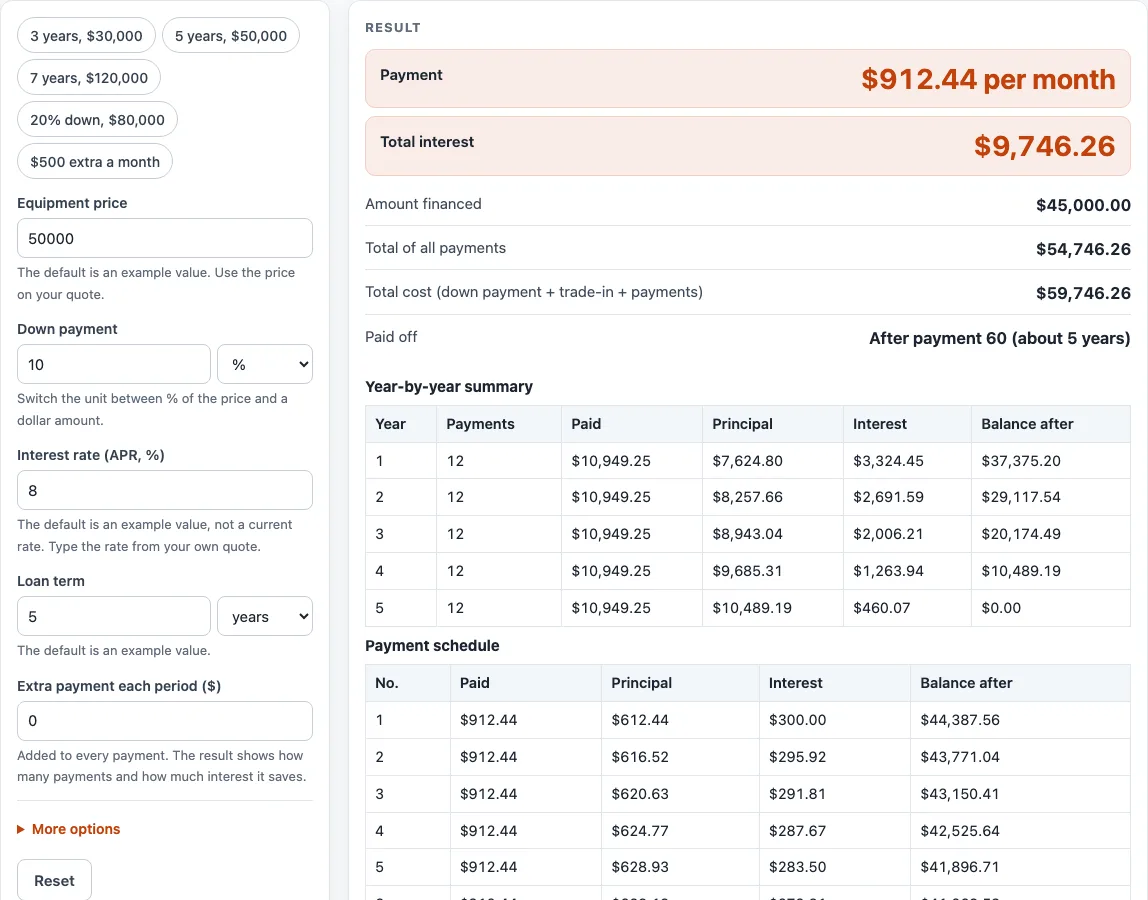Click payment 4 balance $42,525.64 cell
Viewport: 1148px width, 900px height.
1021,830
